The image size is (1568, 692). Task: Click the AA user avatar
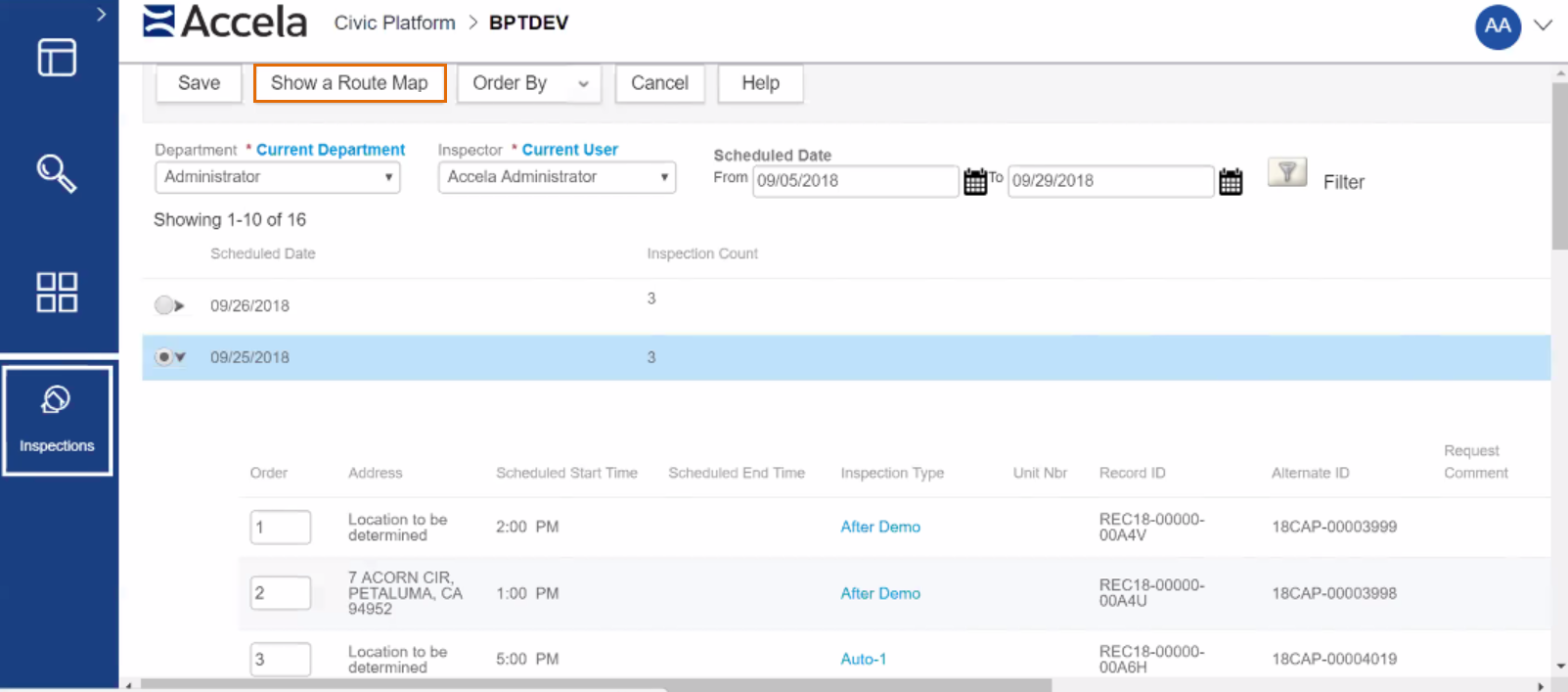tap(1497, 26)
